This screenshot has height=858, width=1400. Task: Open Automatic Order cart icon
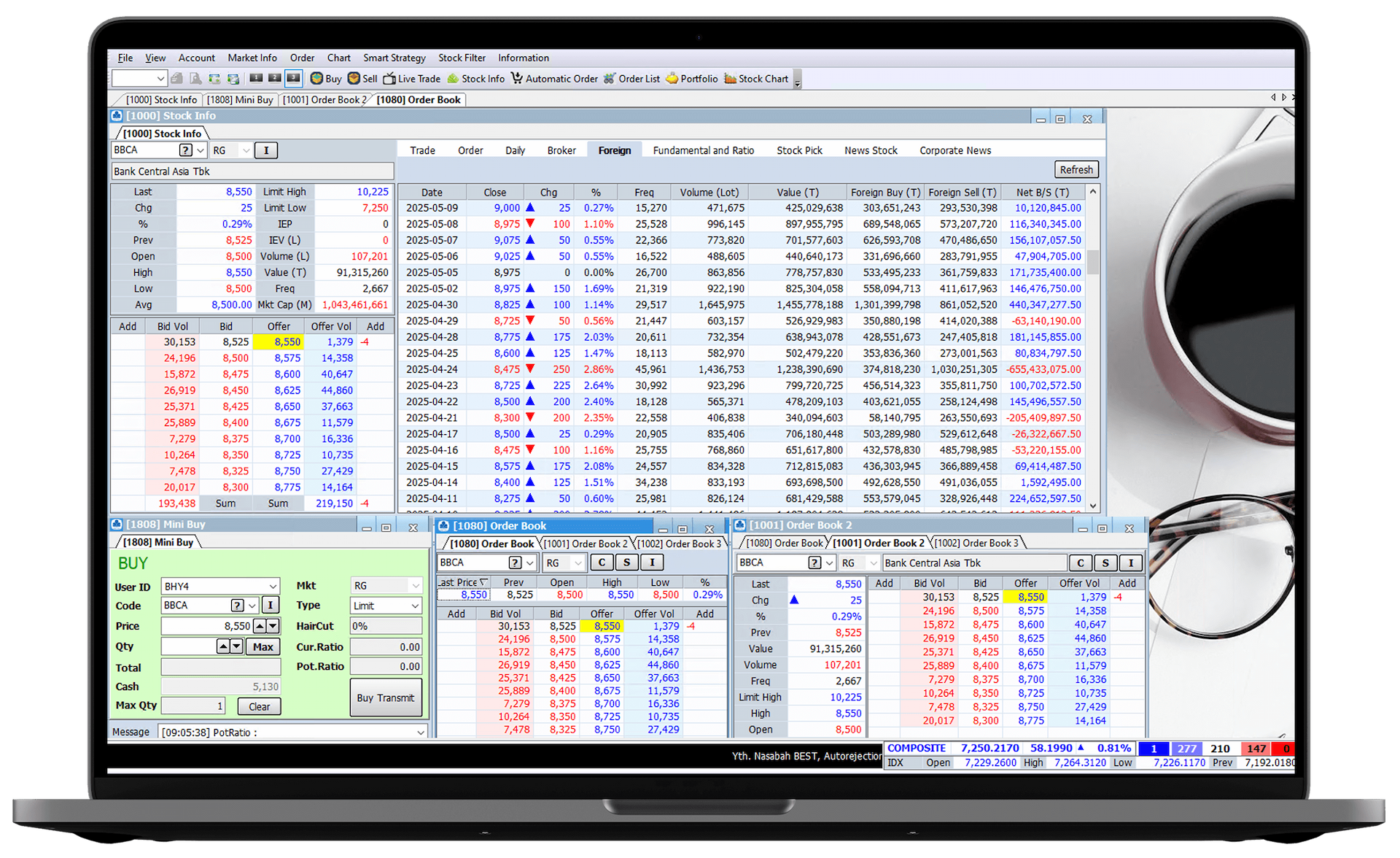[x=517, y=79]
